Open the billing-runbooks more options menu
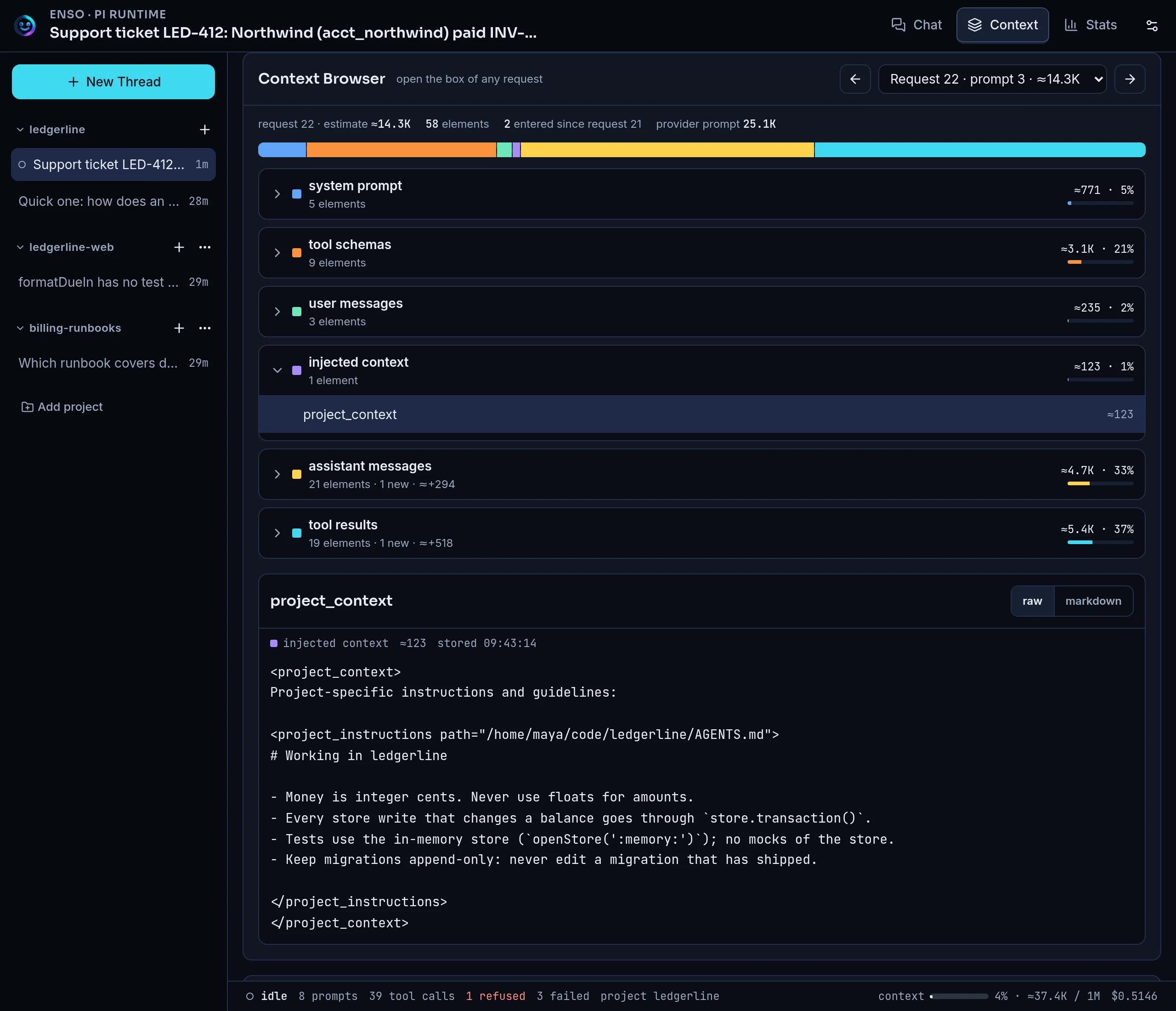This screenshot has height=1011, width=1176. (x=205, y=328)
